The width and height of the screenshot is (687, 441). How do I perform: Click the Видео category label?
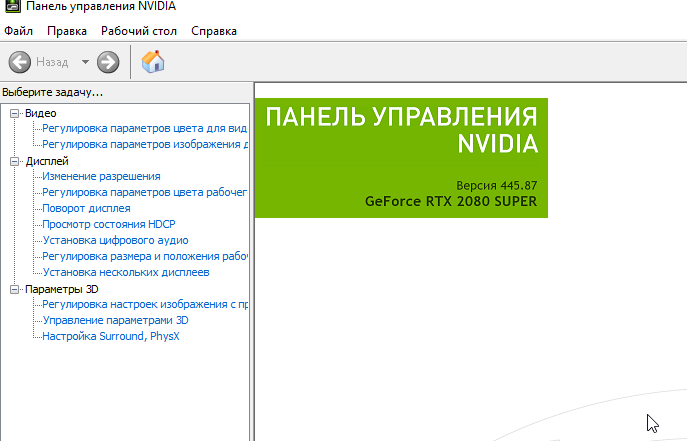tap(41, 113)
